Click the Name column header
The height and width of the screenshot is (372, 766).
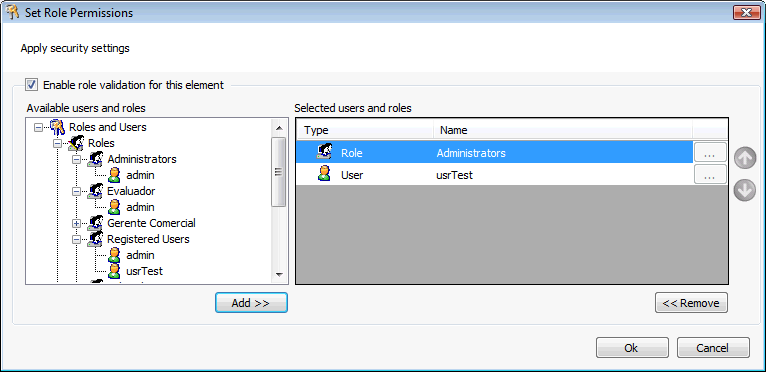pyautogui.click(x=563, y=130)
